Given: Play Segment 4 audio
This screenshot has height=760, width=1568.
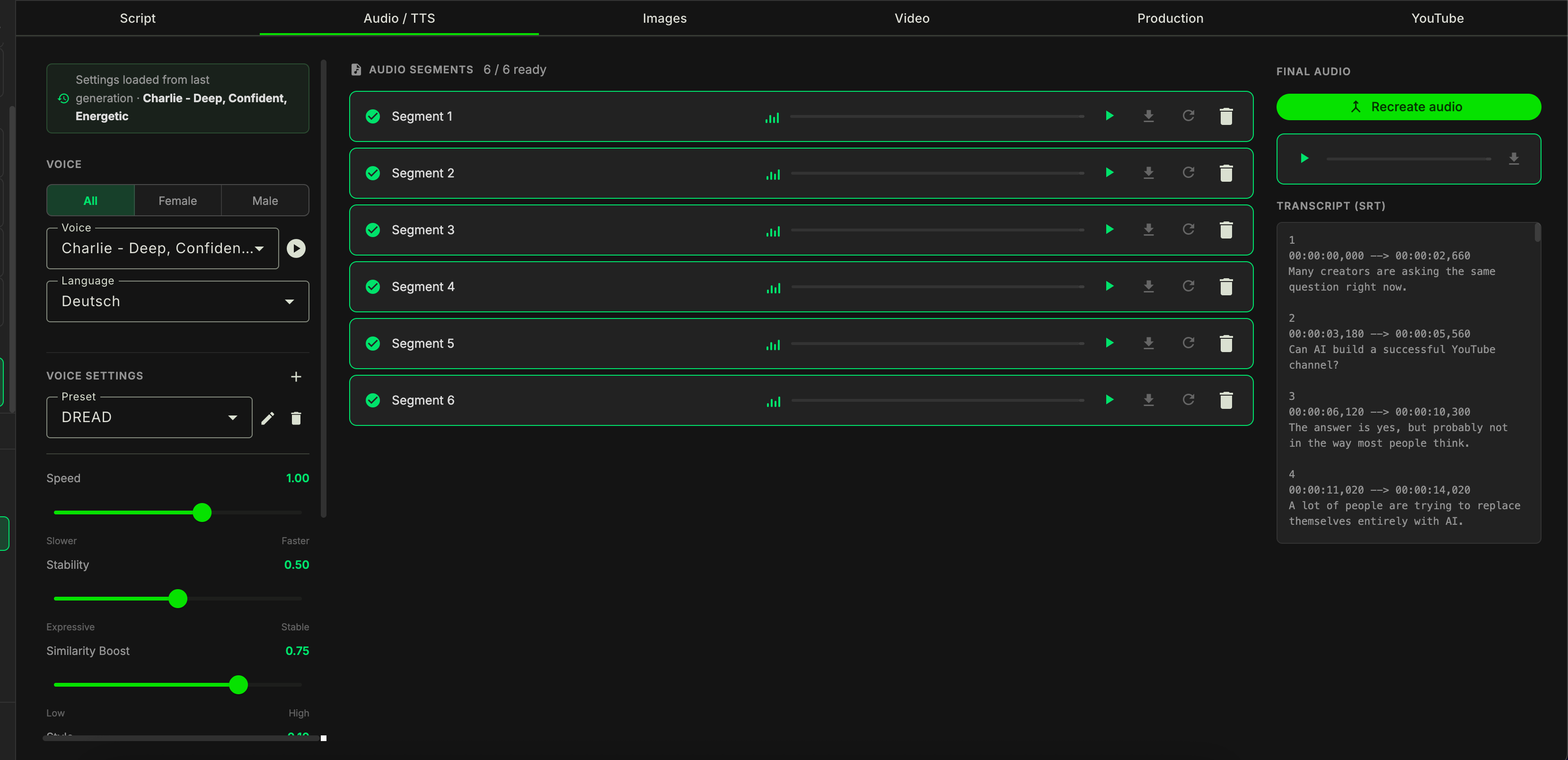Looking at the screenshot, I should point(1109,286).
